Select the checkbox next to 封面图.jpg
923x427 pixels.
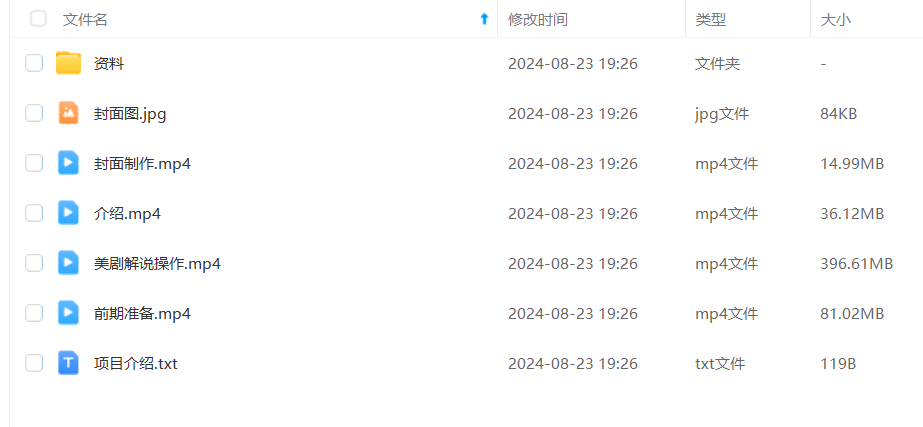click(34, 113)
